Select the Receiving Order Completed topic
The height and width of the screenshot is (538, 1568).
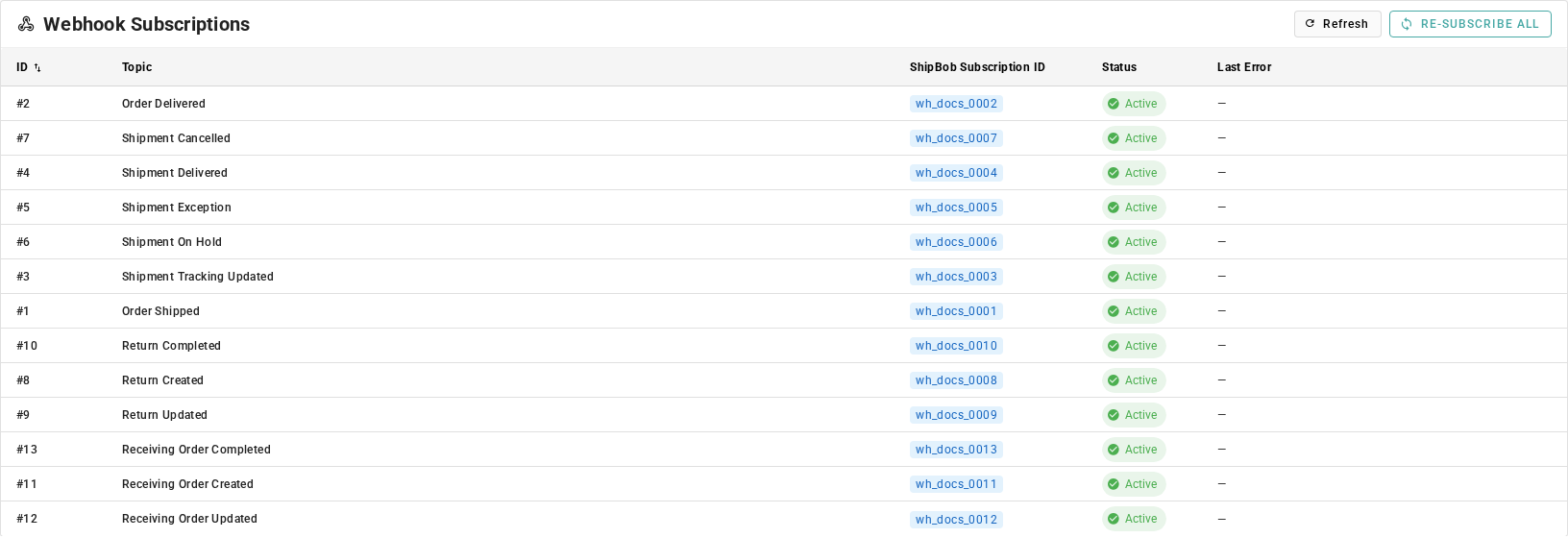[x=196, y=450]
